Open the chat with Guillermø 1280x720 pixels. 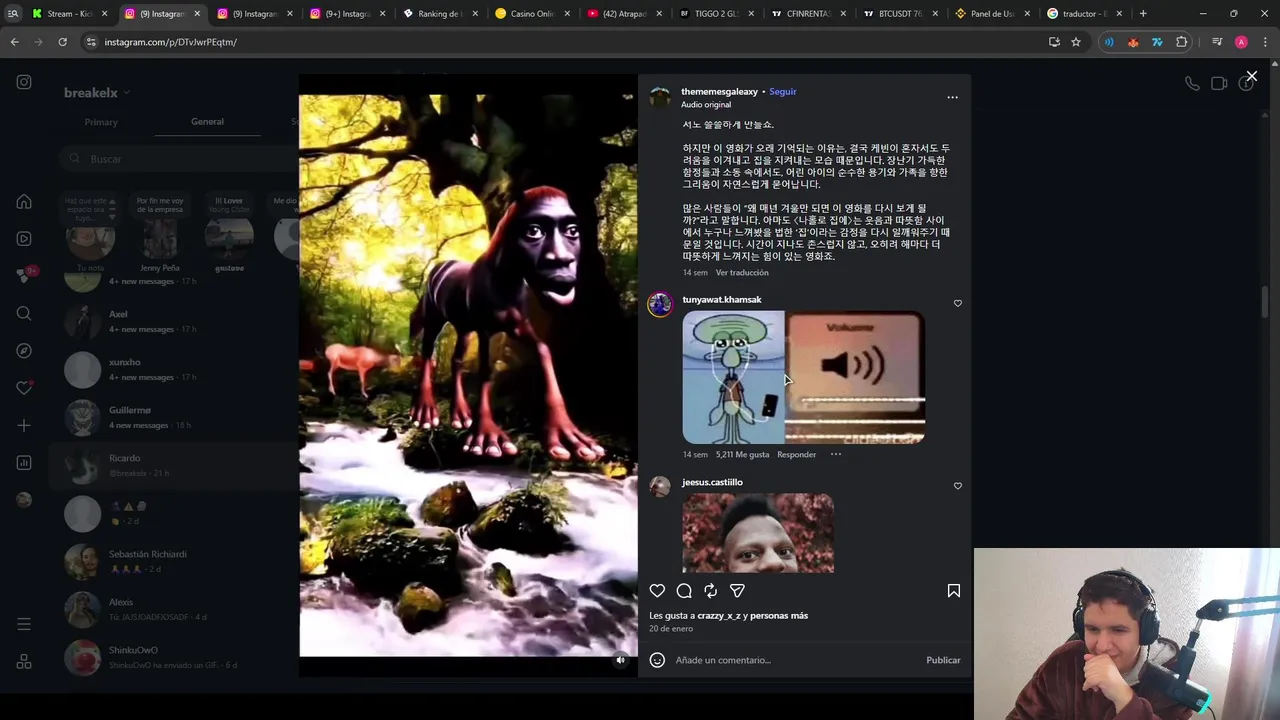coord(175,417)
